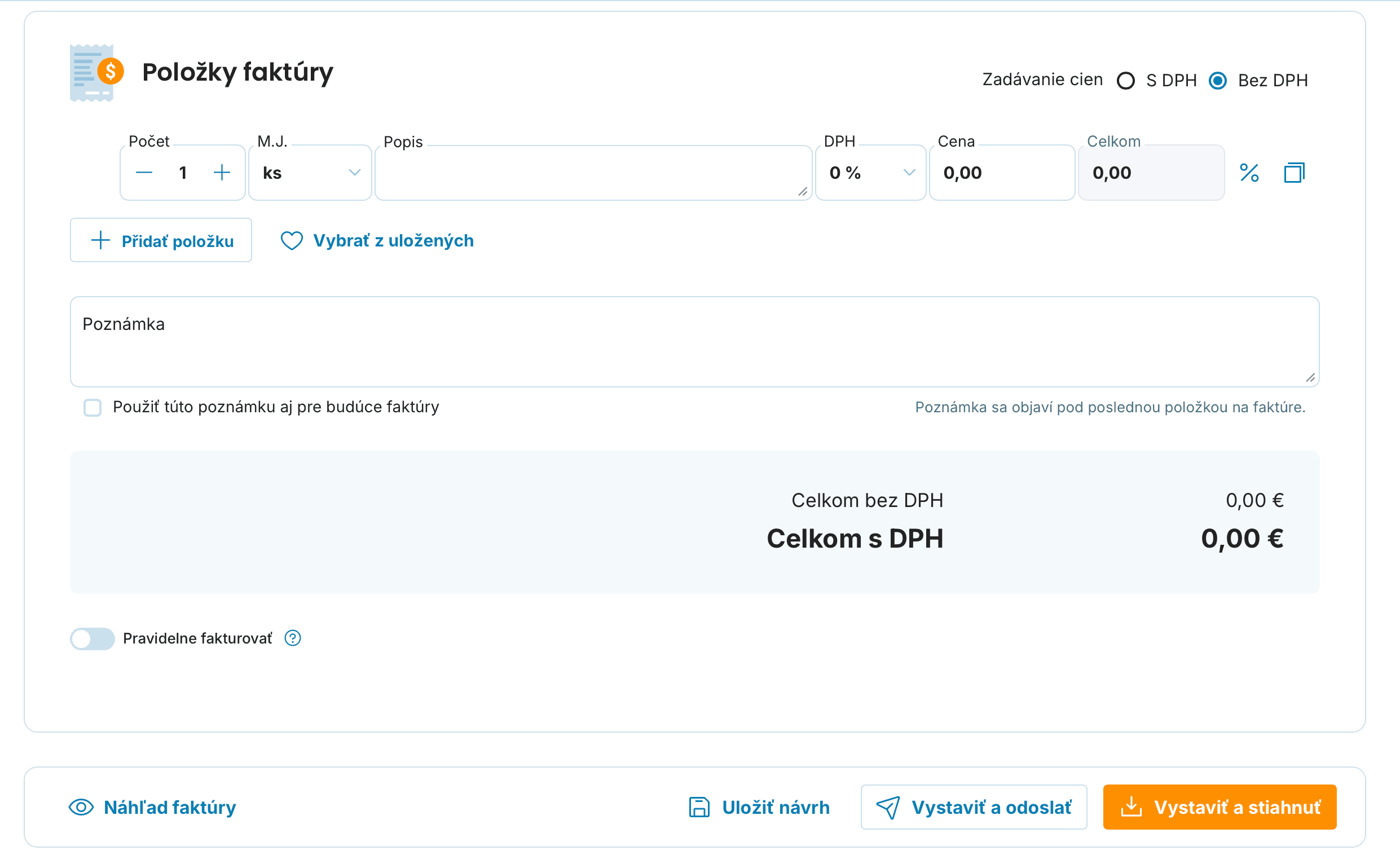Click the help question mark icon
Screen dimensions: 1400x855
(x=293, y=638)
